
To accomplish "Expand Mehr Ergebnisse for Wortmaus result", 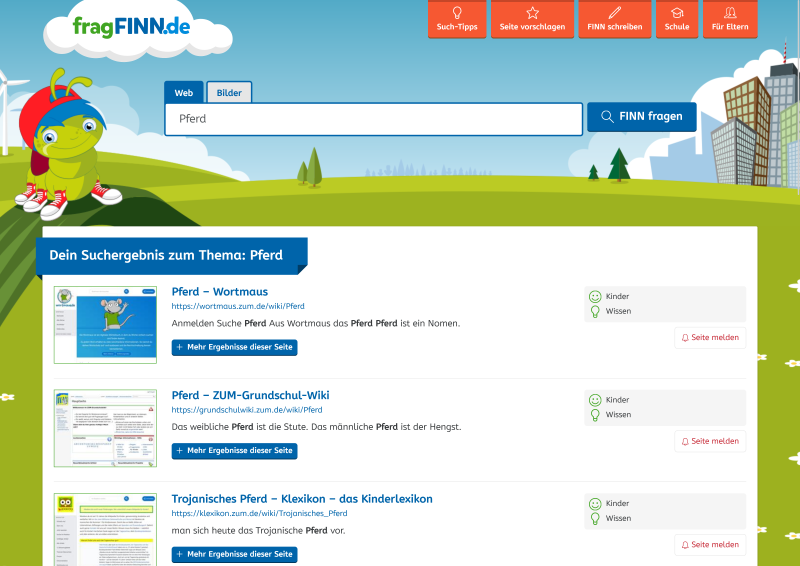I will tap(235, 348).
